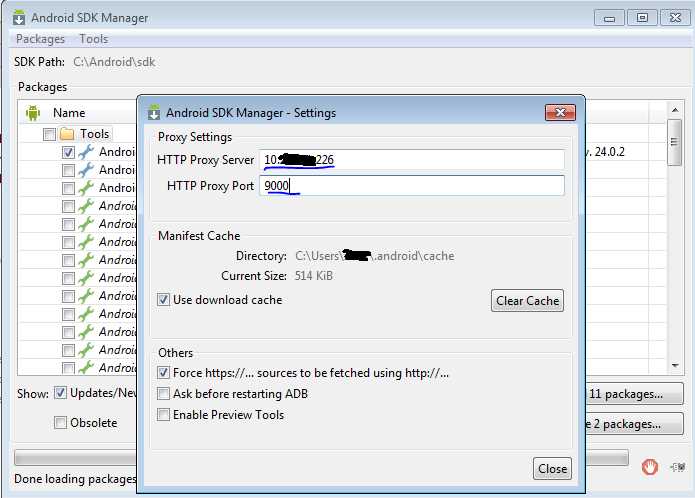Click the Close button in Settings dialog

coord(552,469)
